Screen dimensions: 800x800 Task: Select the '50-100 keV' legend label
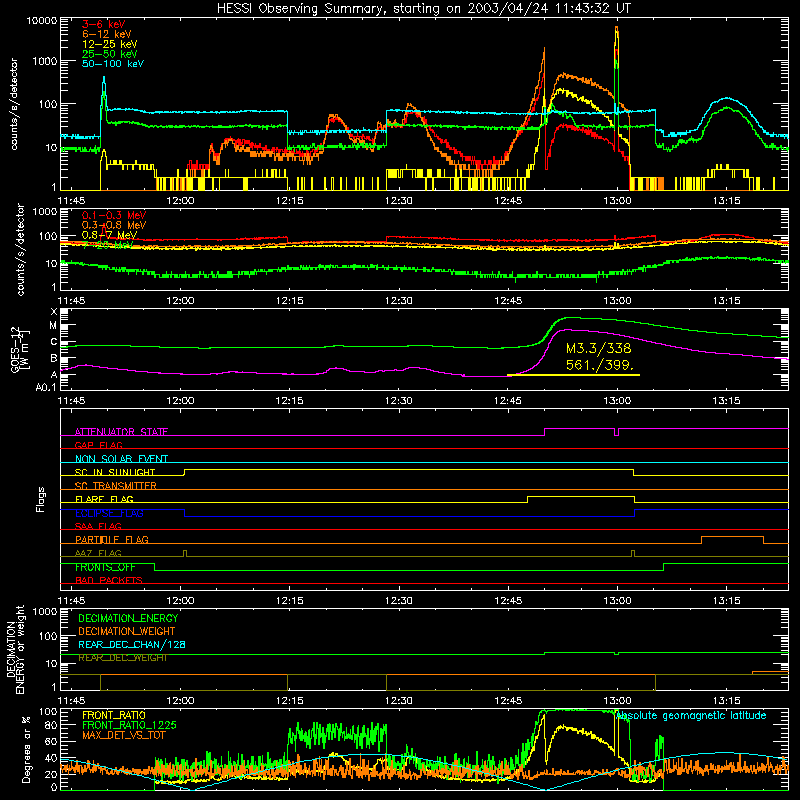[x=113, y=64]
